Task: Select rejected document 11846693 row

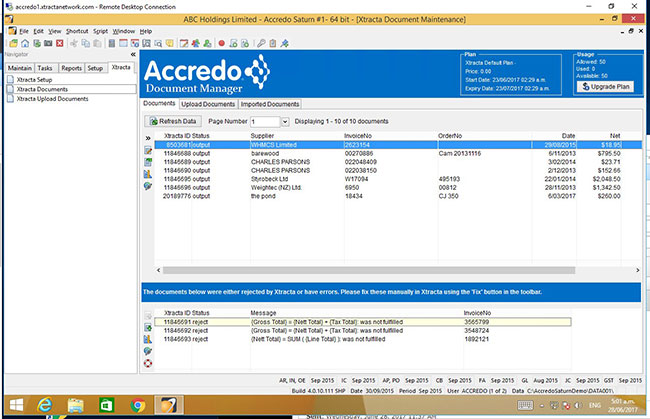Action: [363, 339]
